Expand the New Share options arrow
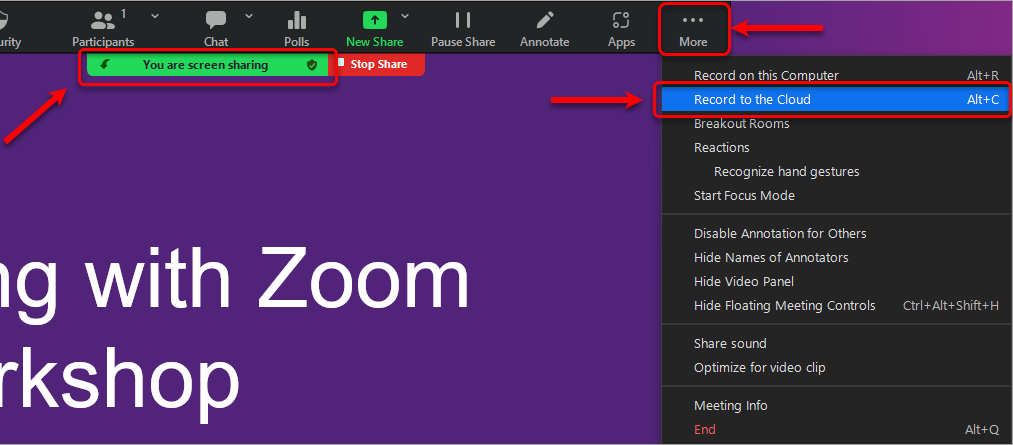The width and height of the screenshot is (1013, 445). [405, 16]
